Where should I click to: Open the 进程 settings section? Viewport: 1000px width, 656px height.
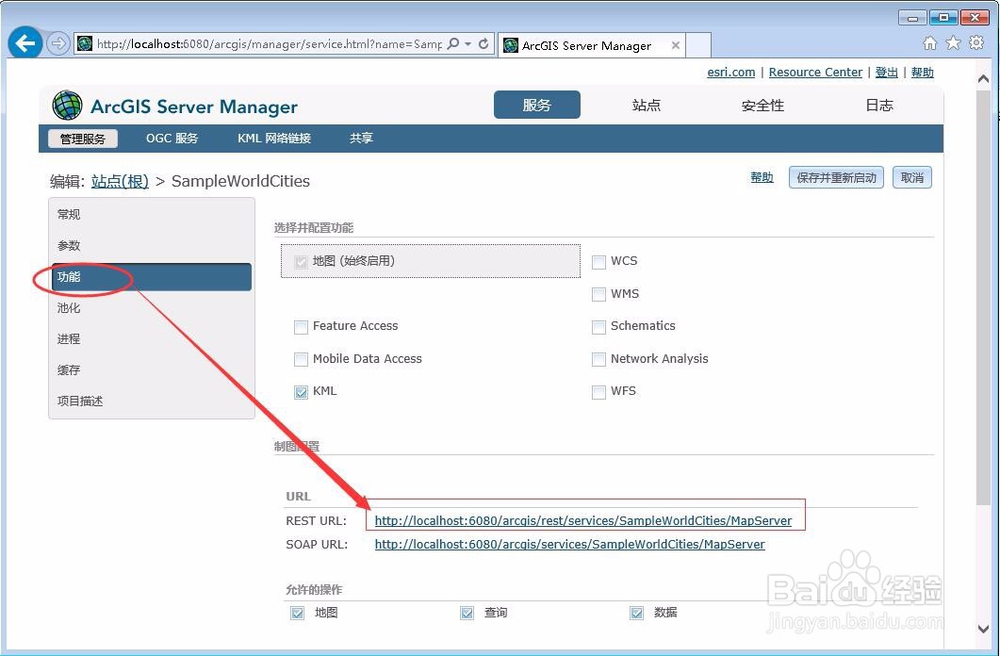152,339
